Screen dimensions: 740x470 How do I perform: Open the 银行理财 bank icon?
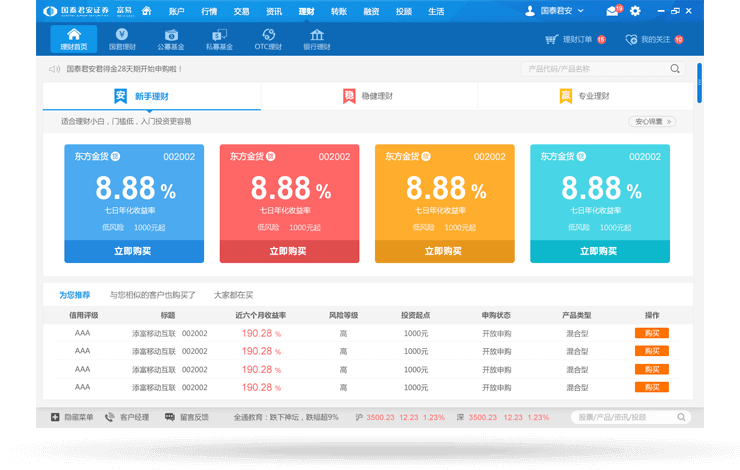click(x=317, y=39)
